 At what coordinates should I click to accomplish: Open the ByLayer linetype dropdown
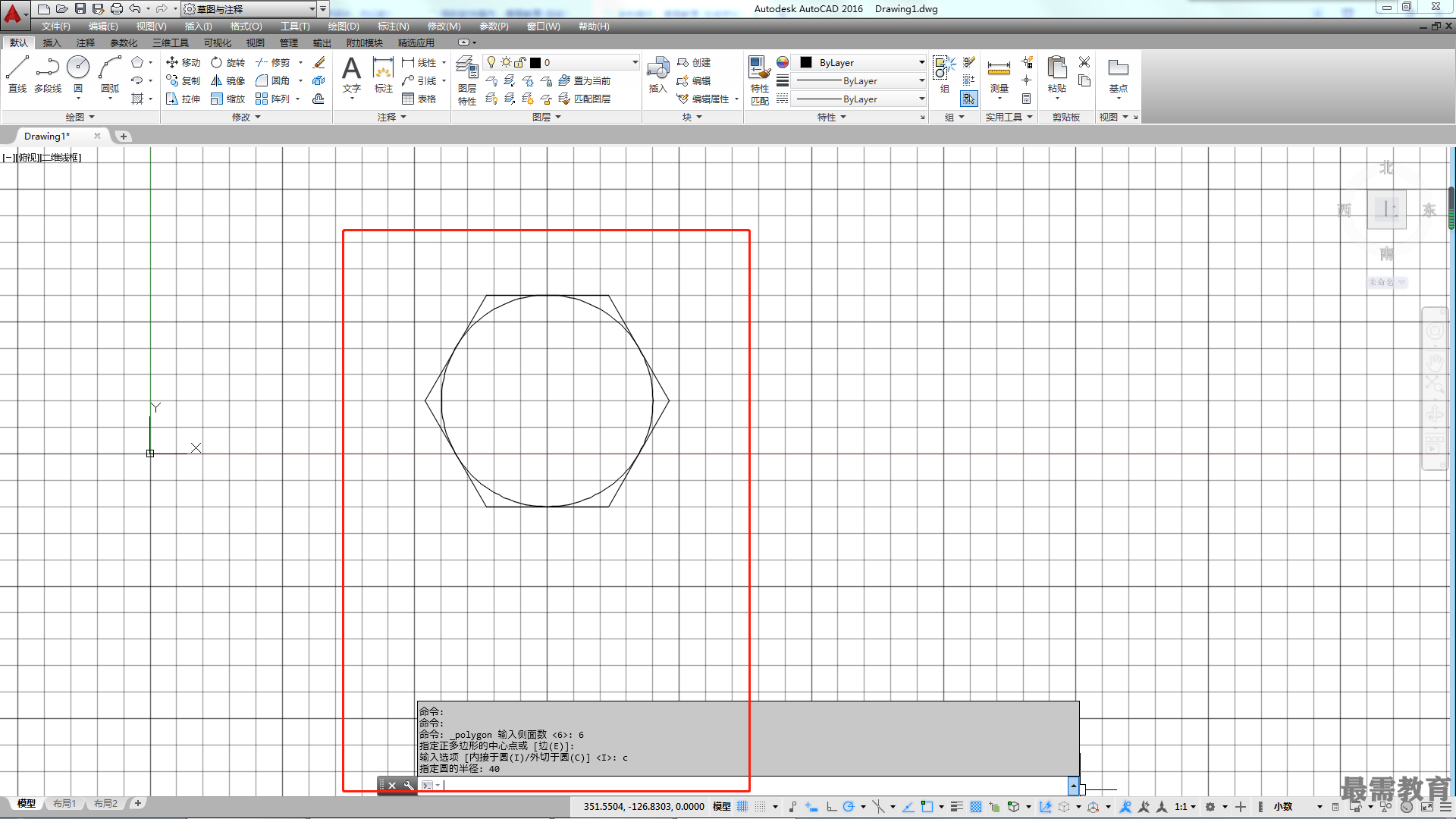(858, 99)
